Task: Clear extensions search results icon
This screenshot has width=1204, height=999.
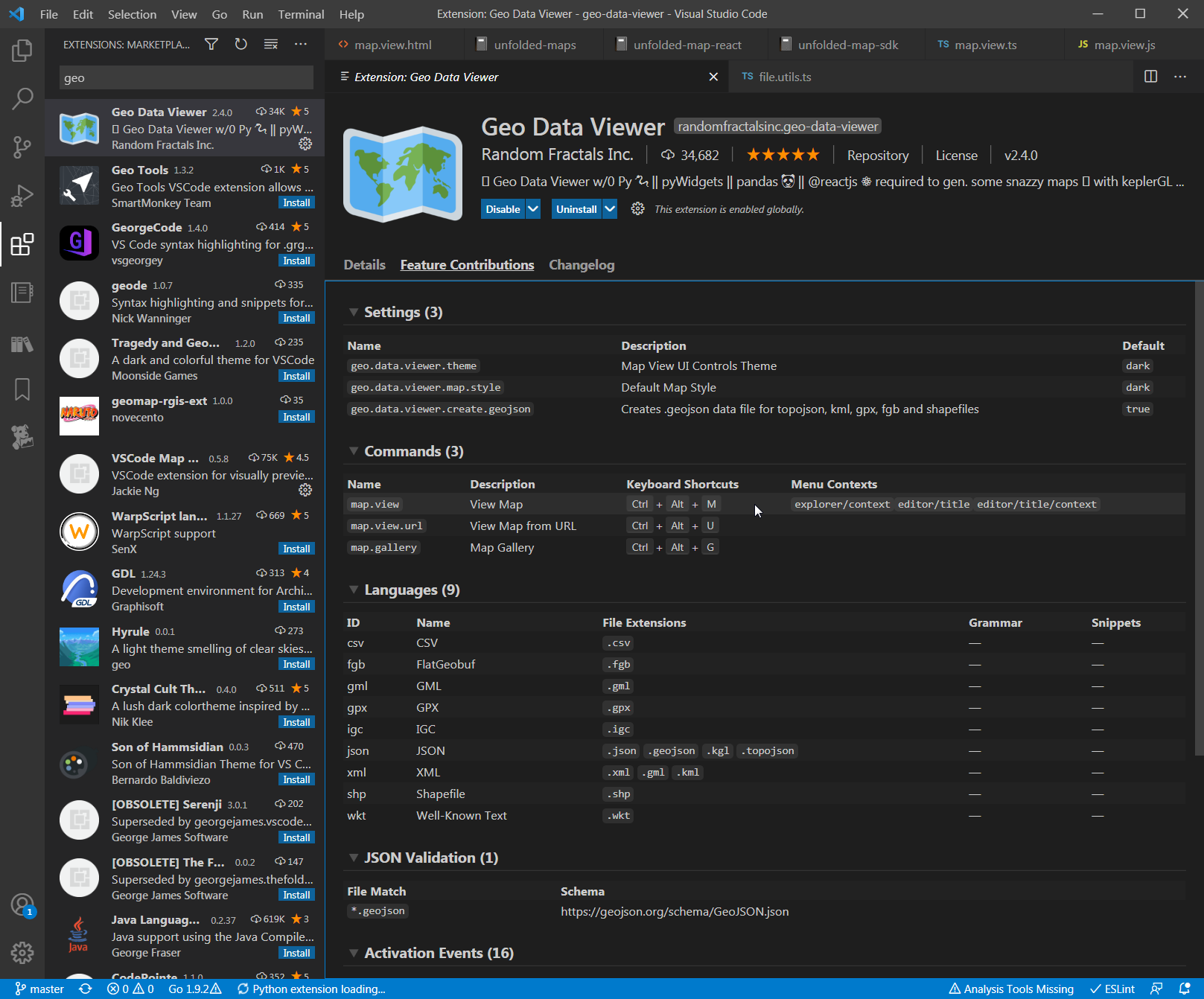Action: pyautogui.click(x=271, y=45)
